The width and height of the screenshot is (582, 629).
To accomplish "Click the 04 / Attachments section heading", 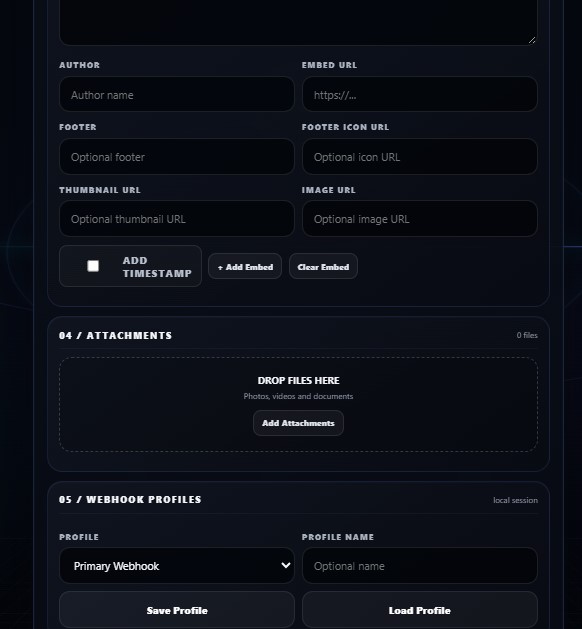I will (115, 335).
